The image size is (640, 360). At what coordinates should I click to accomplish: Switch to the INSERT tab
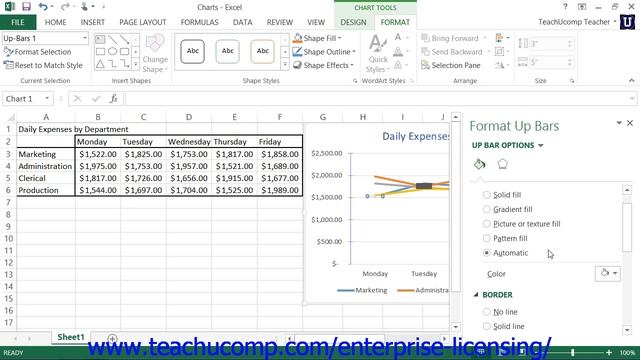coord(93,22)
